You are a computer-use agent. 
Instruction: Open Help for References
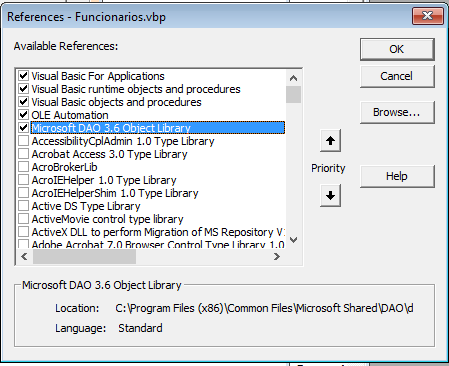pos(397,176)
